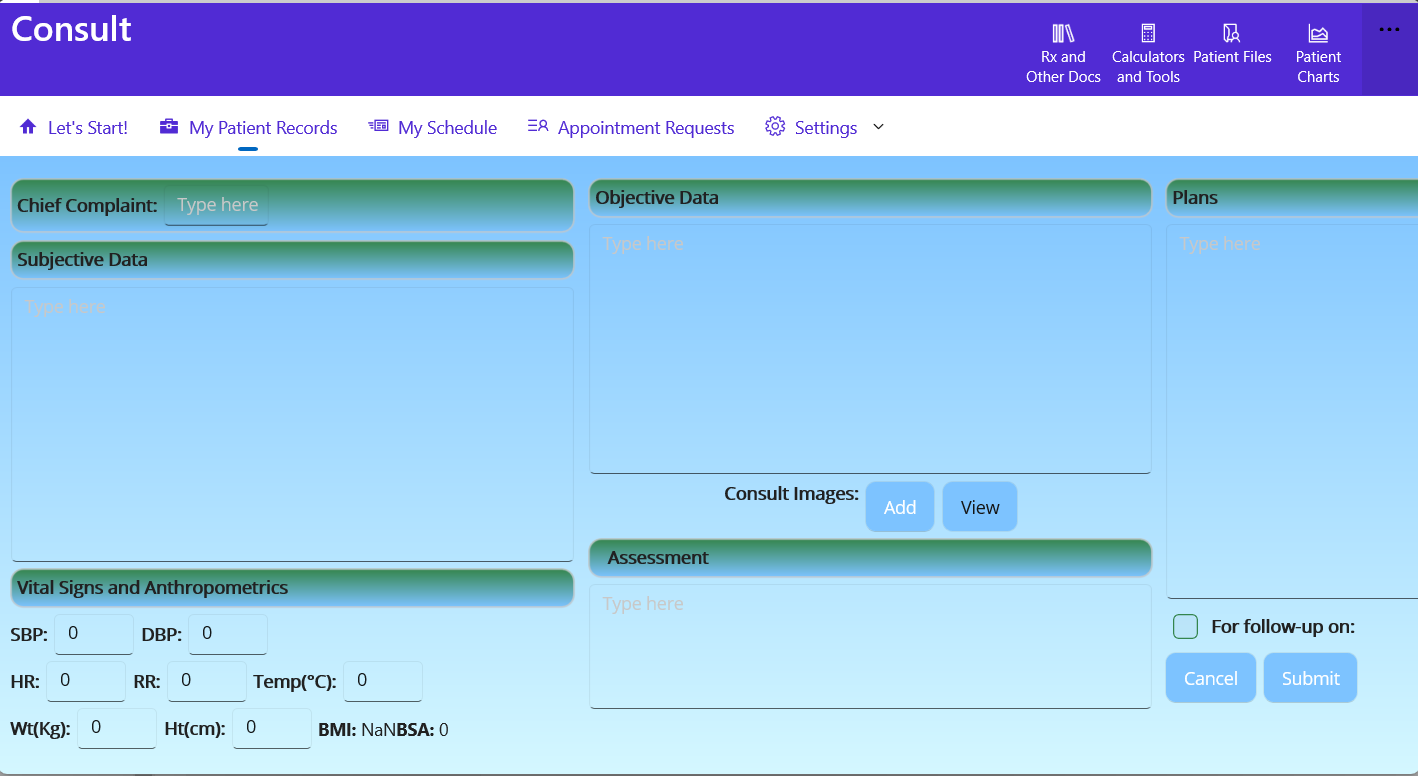Click the SBP value field
This screenshot has height=776, width=1418.
pos(94,633)
